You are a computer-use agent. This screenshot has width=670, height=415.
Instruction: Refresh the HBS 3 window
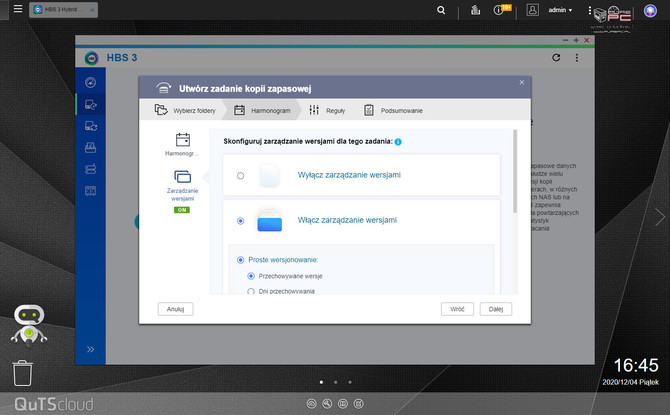556,57
